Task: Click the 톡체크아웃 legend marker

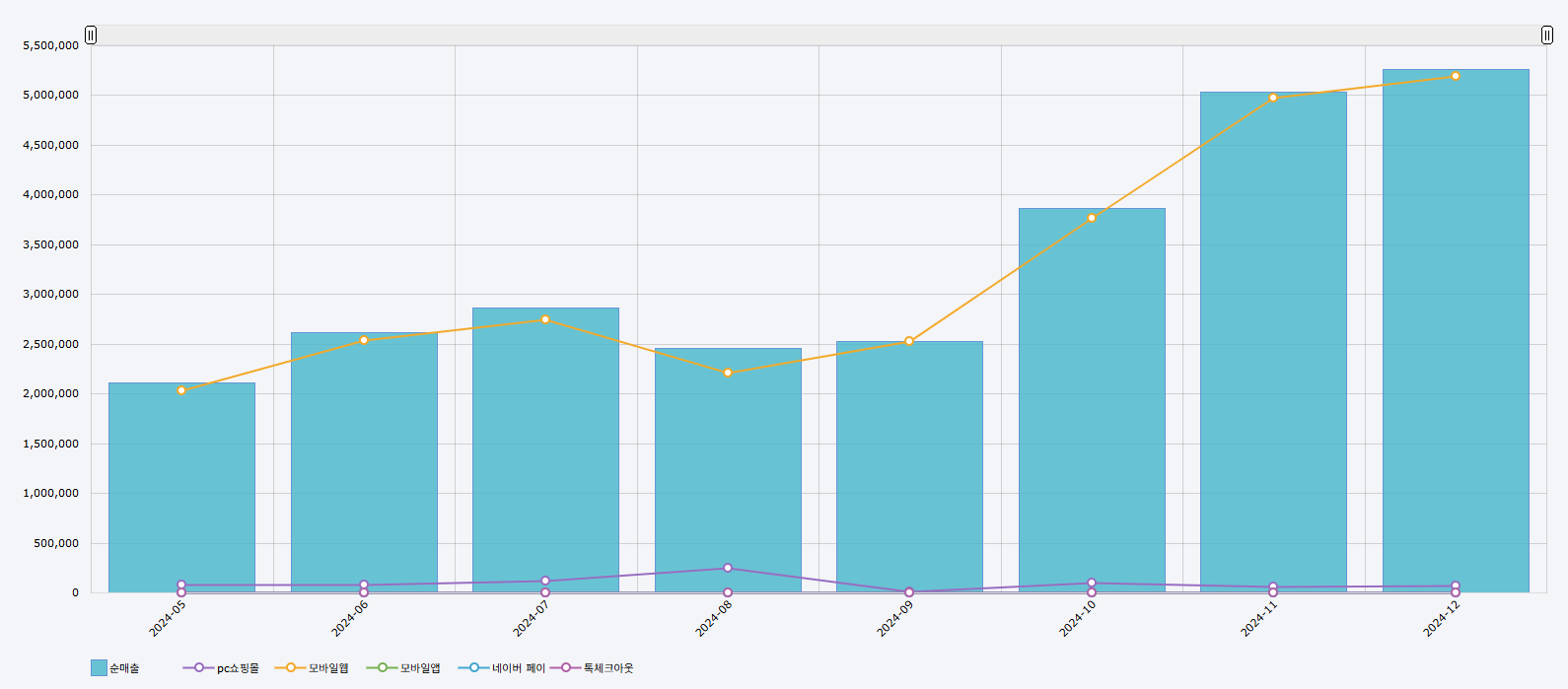Action: click(566, 668)
